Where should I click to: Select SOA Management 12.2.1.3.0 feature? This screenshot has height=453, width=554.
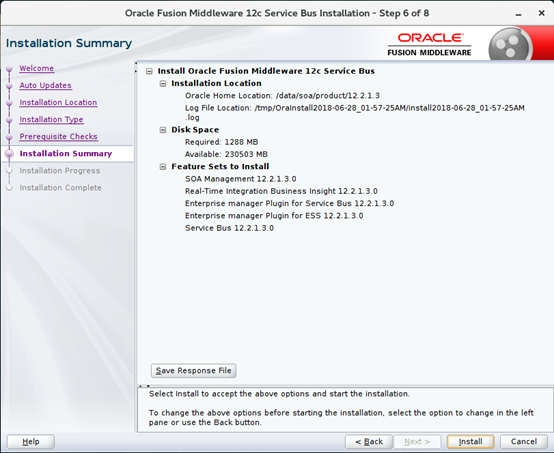[x=241, y=179]
